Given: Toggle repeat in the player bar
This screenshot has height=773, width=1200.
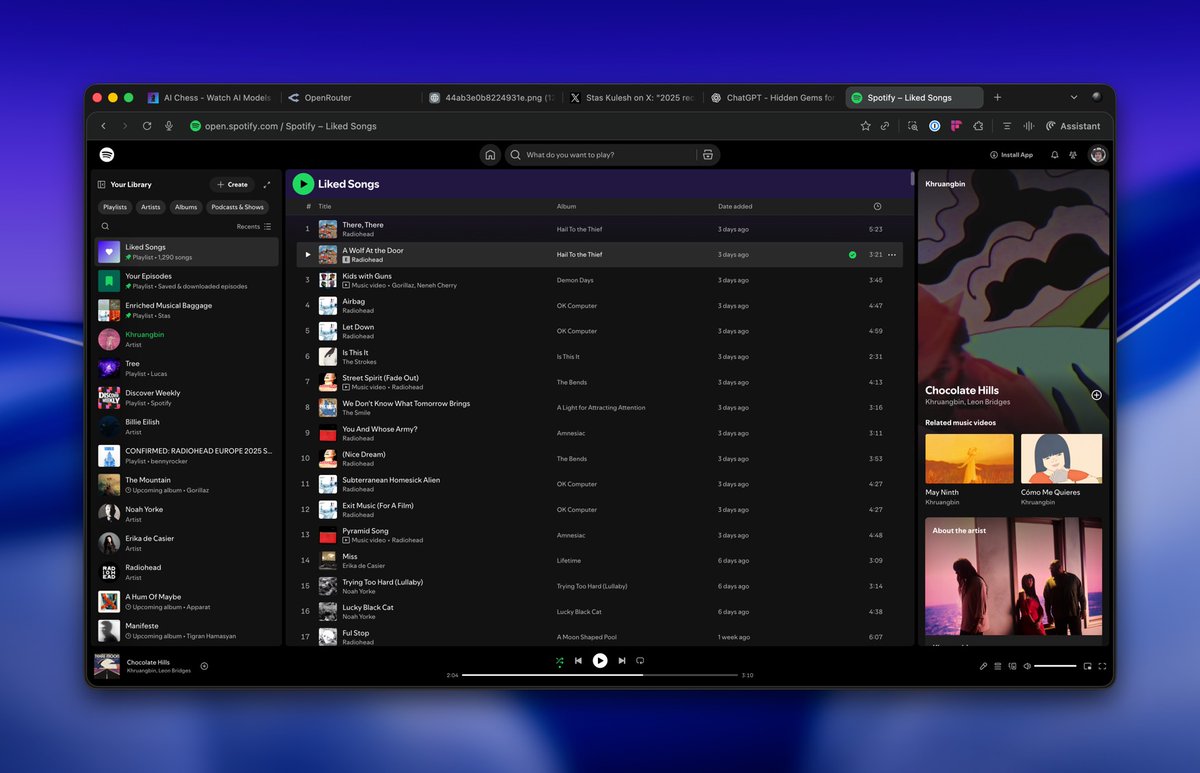Looking at the screenshot, I should (x=640, y=660).
